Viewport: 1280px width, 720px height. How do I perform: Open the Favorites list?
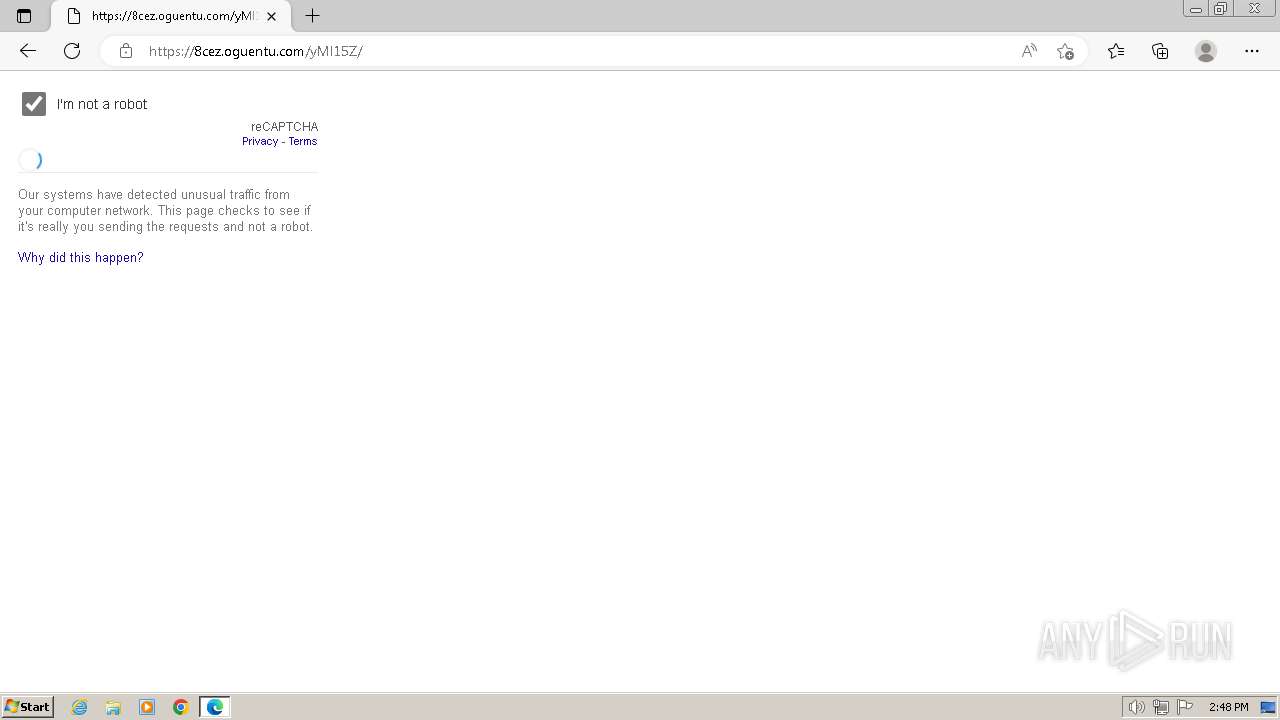pos(1116,51)
